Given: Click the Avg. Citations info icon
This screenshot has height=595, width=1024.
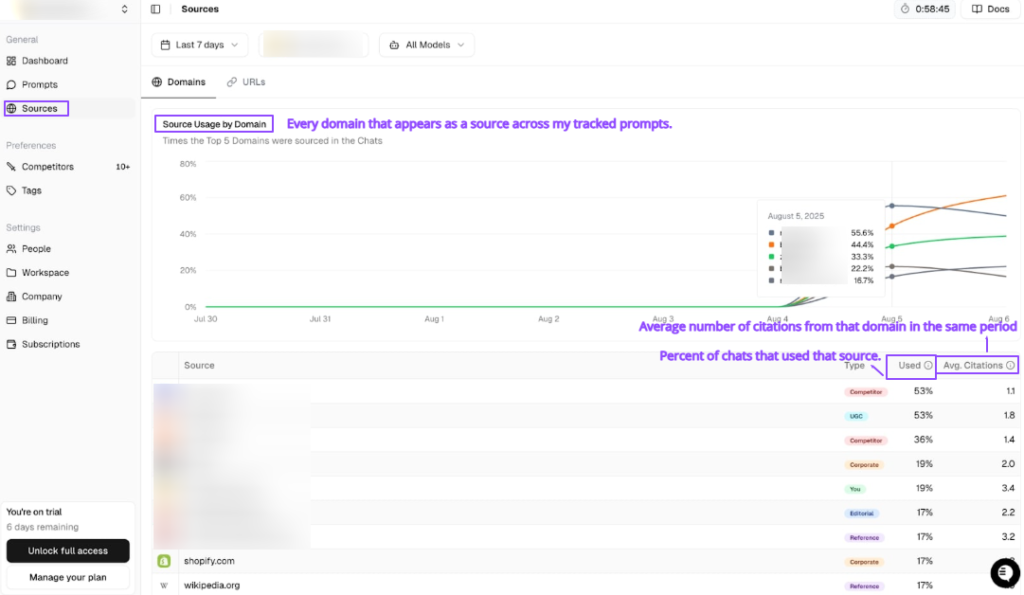Looking at the screenshot, I should click(1010, 366).
